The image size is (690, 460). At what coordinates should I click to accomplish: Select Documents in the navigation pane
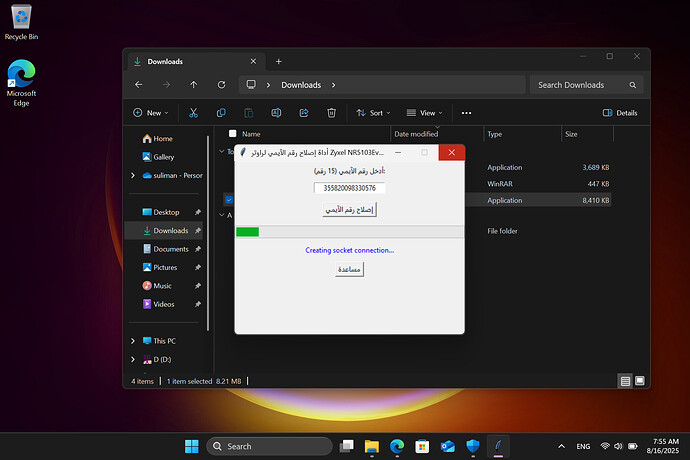(169, 249)
